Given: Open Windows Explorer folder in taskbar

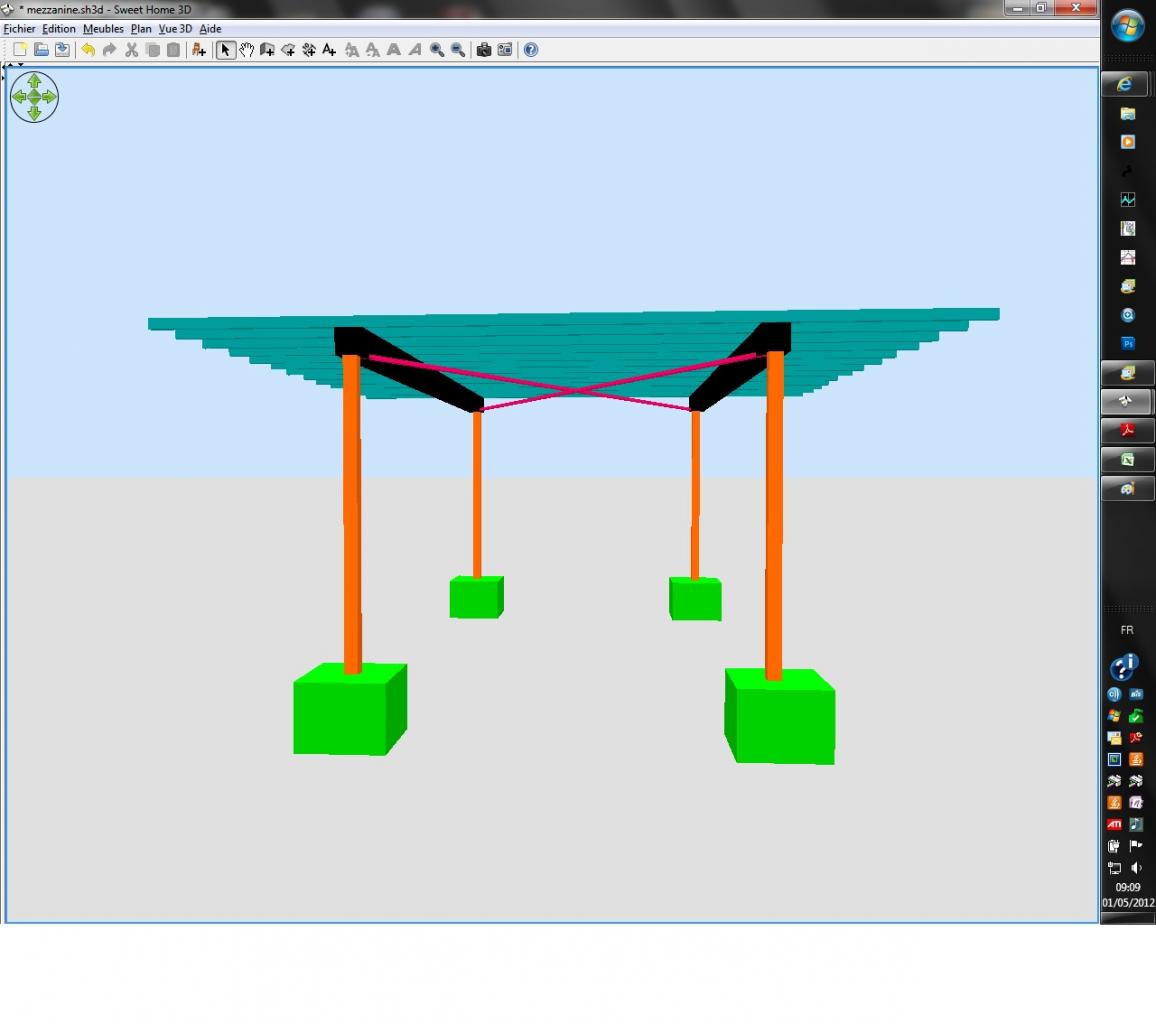Looking at the screenshot, I should pos(1127,114).
